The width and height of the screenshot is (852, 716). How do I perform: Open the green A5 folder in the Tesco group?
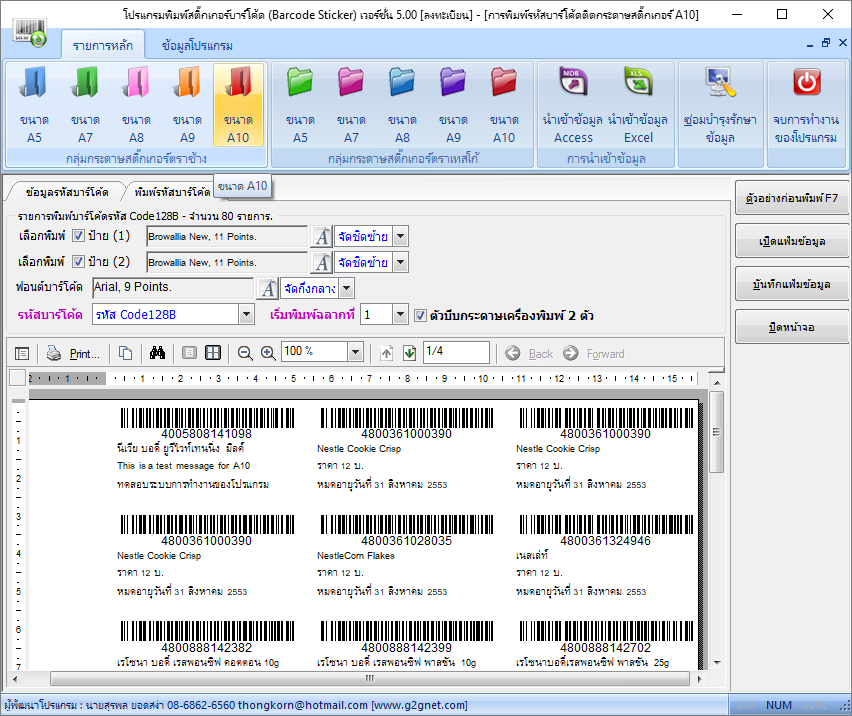pyautogui.click(x=300, y=105)
